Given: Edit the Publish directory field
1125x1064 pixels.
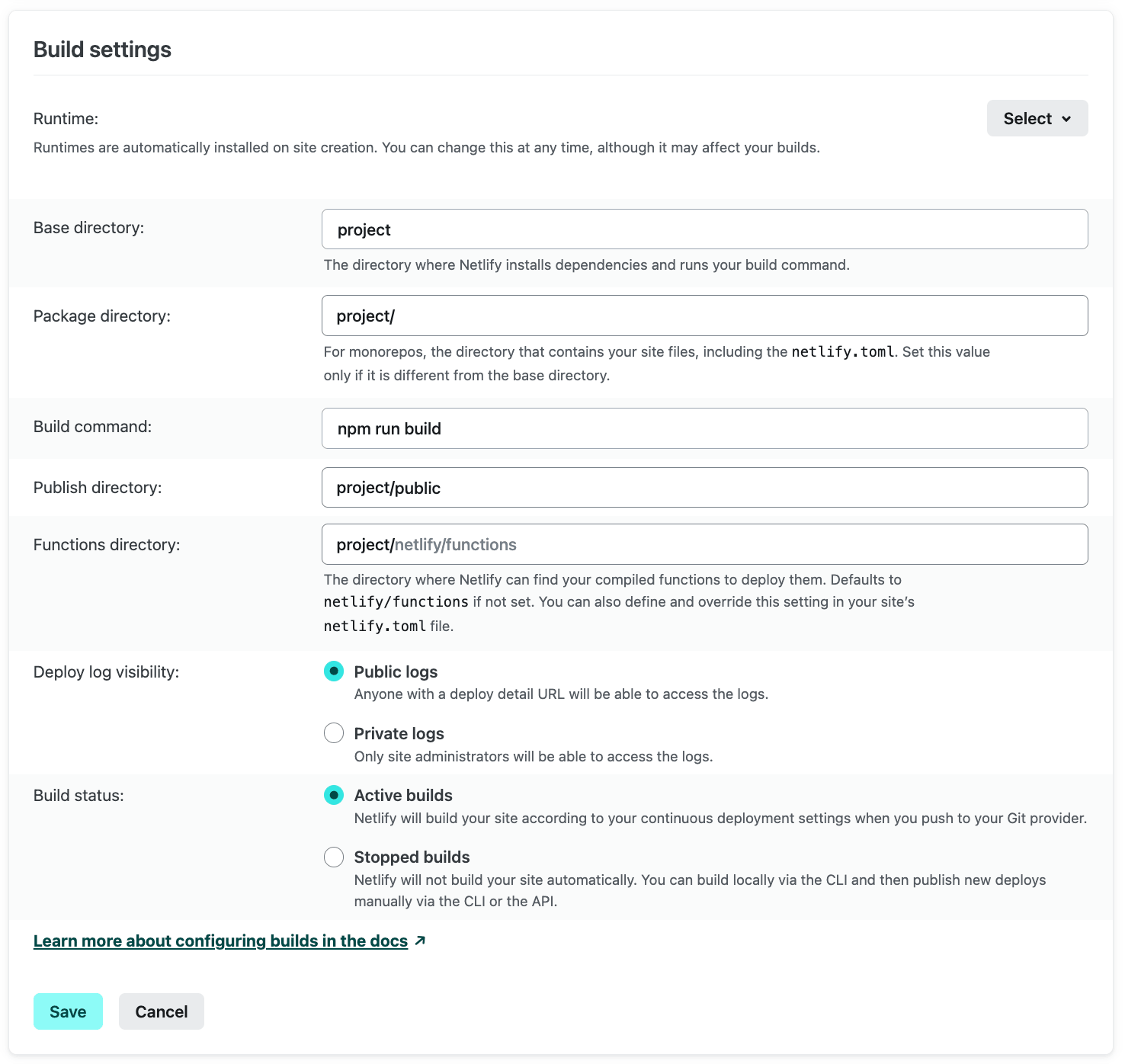Looking at the screenshot, I should pyautogui.click(x=704, y=488).
